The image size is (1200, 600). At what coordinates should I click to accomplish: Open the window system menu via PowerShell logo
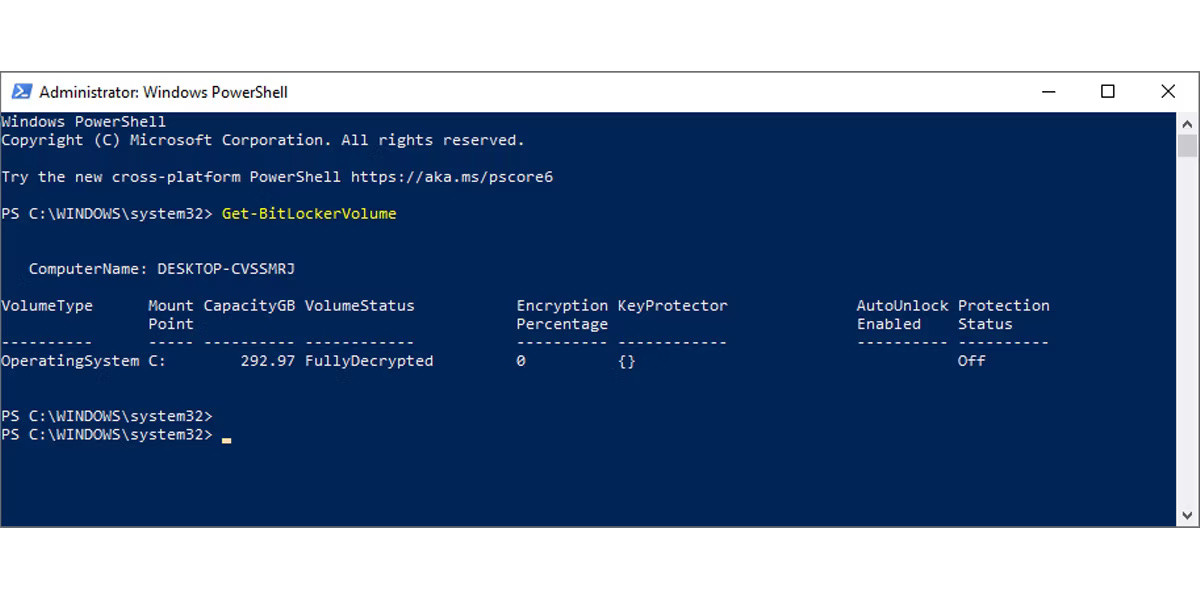[21, 91]
